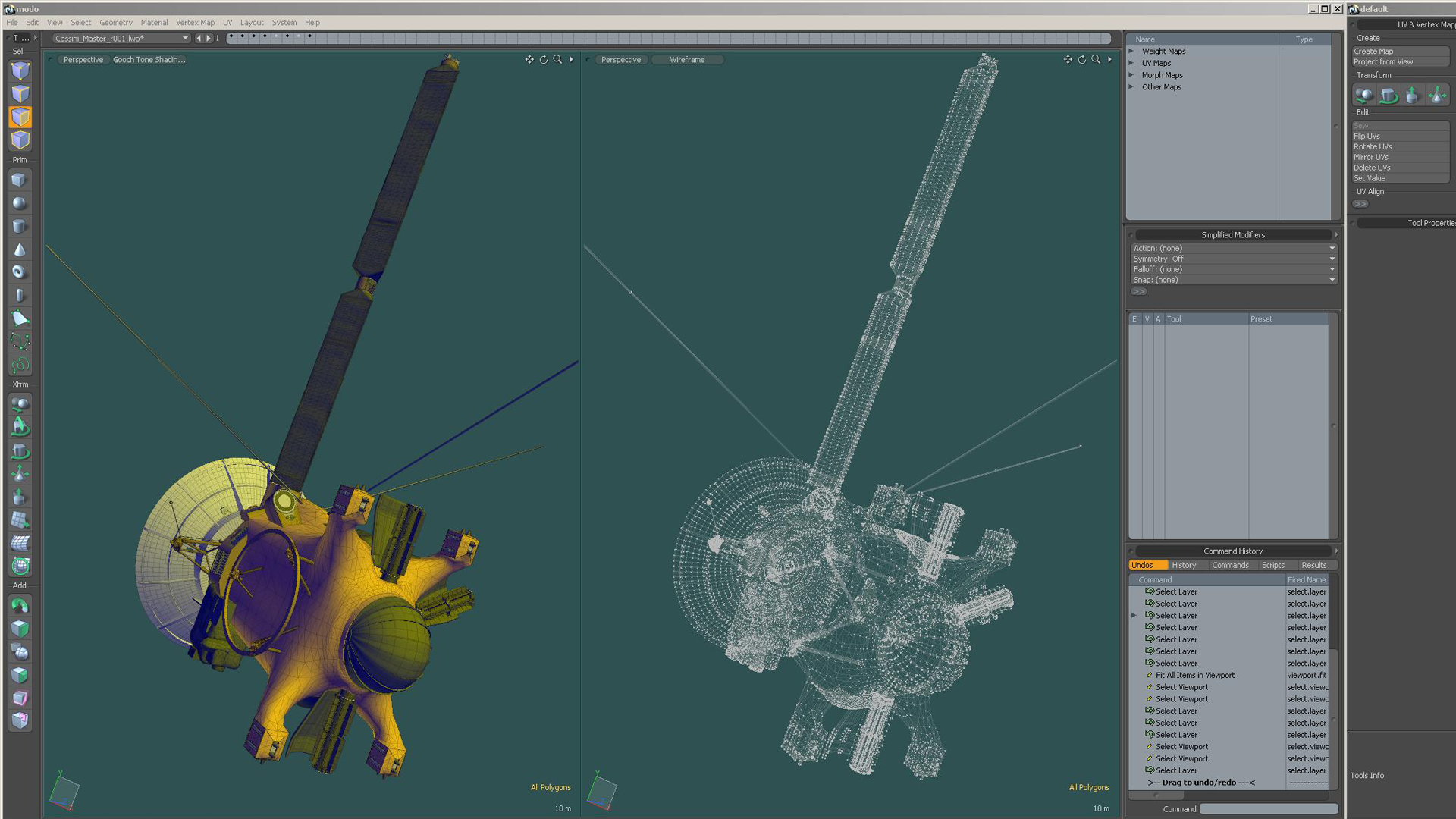Open the Geometry menu
The image size is (1456, 819).
[x=115, y=23]
